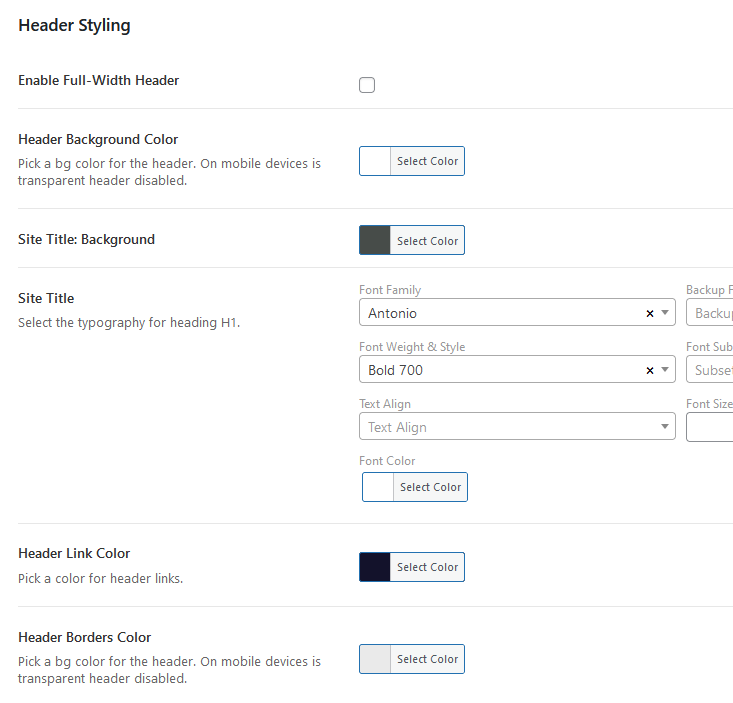Click Select Color for Header Background Color
Viewport: 733px width, 703px height.
[x=427, y=161]
